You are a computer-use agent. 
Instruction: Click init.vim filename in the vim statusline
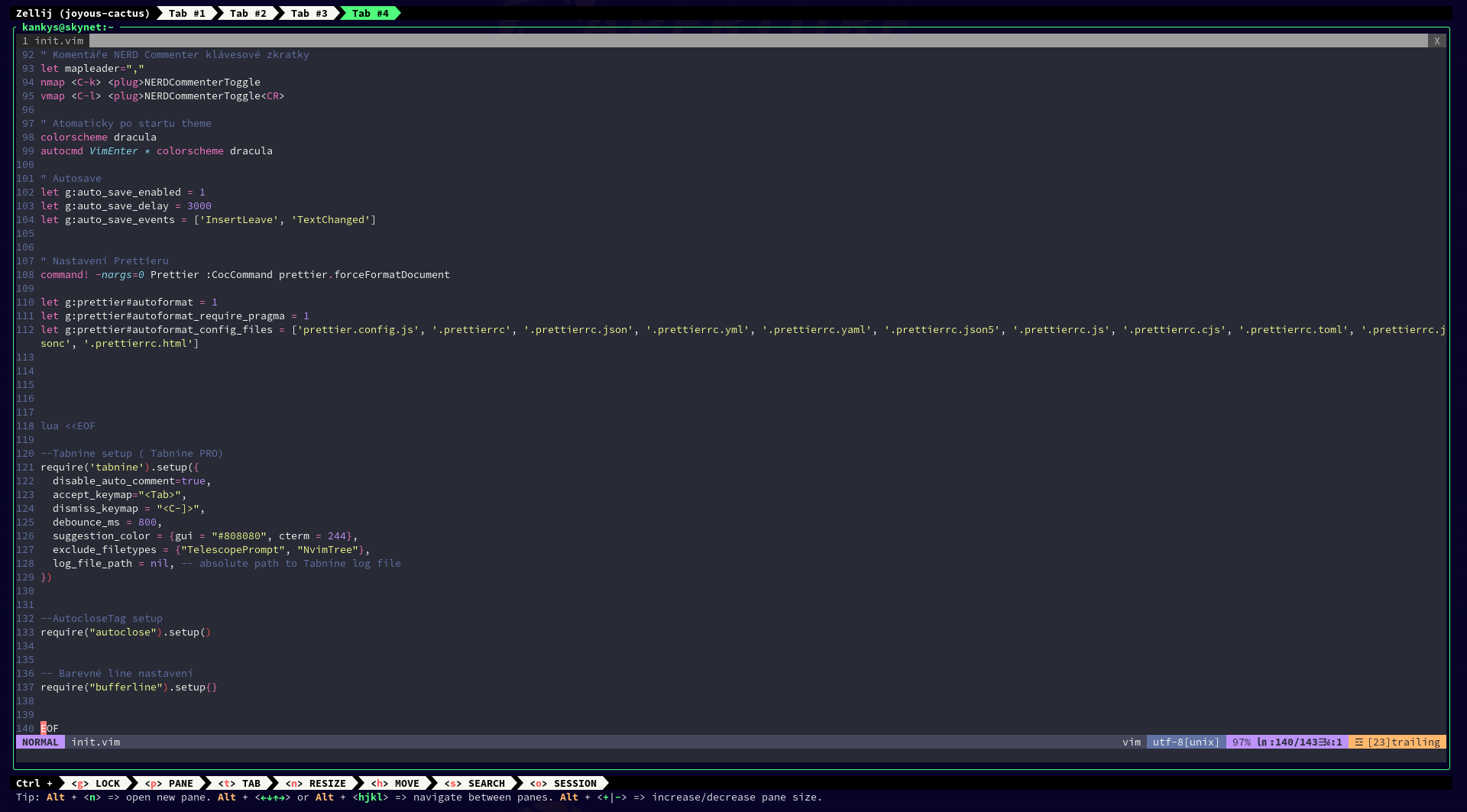[96, 742]
